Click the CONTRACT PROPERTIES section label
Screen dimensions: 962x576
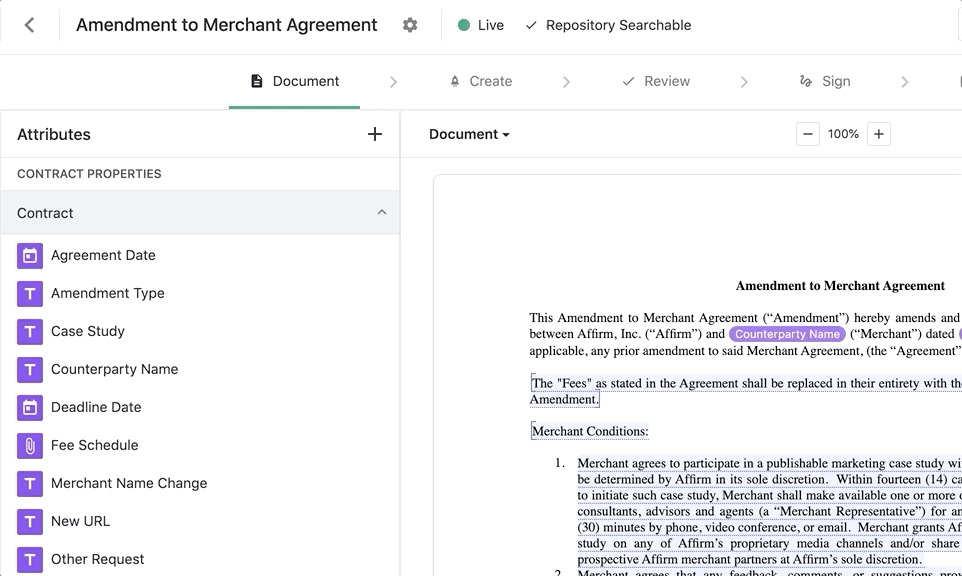click(89, 174)
